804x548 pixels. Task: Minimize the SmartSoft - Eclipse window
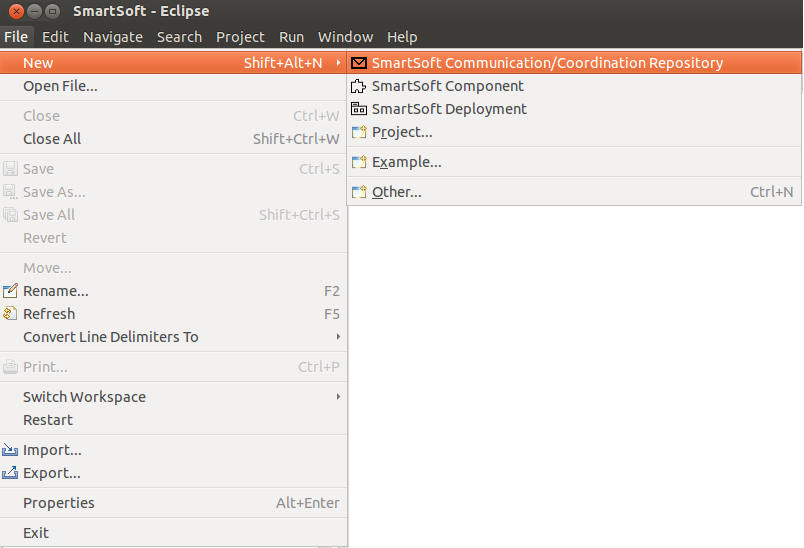[34, 11]
